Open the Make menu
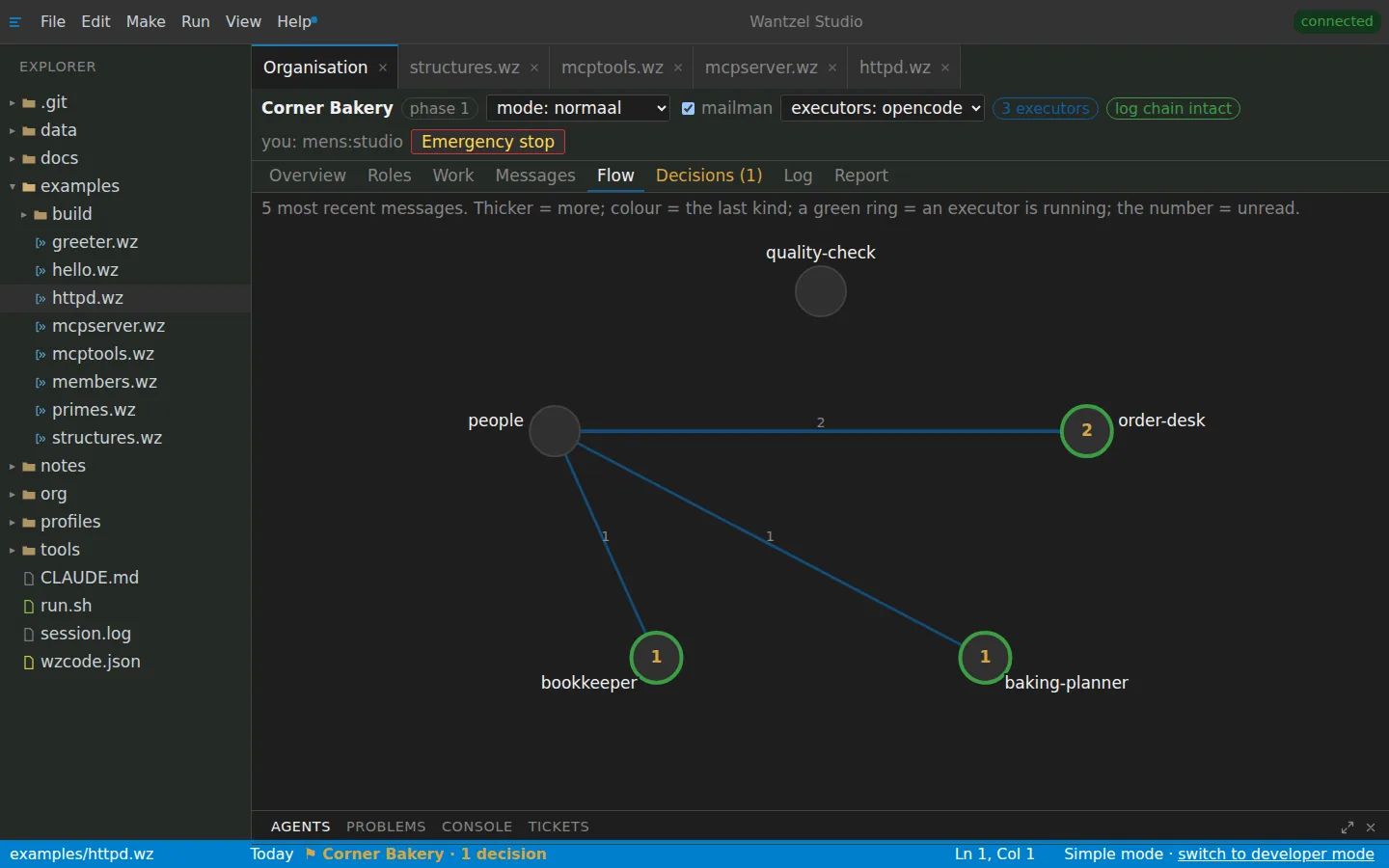 [x=146, y=21]
